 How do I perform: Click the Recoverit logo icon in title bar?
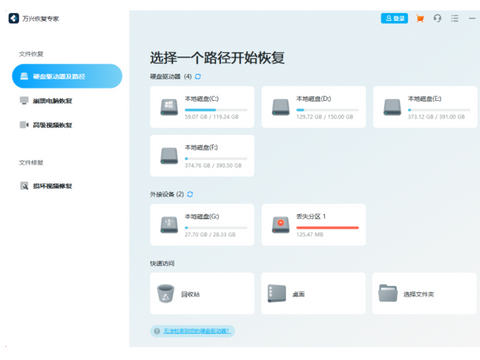coord(14,18)
